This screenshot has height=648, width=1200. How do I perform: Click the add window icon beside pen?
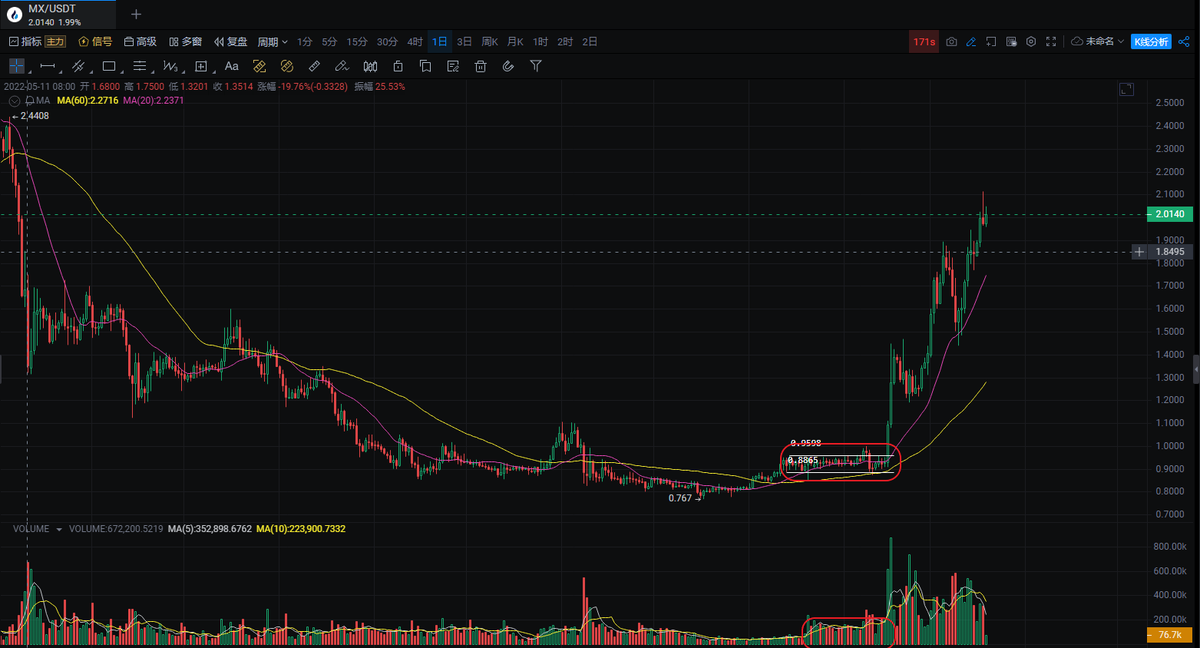tap(990, 42)
